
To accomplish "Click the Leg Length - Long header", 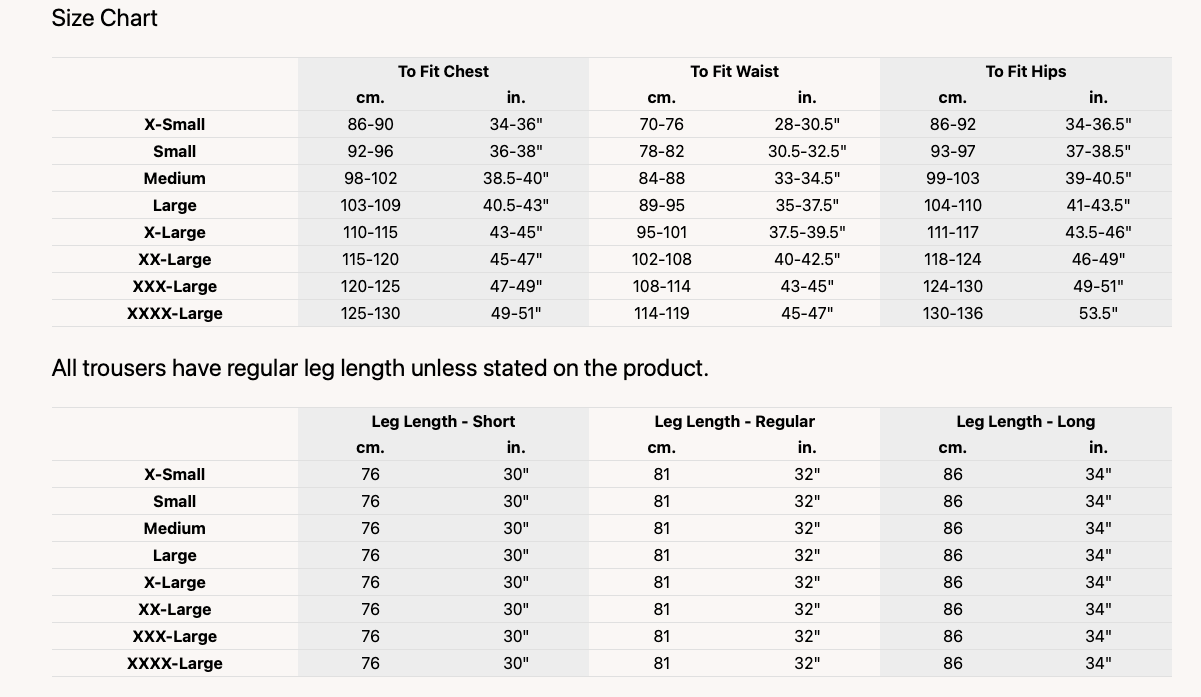I will [x=1025, y=421].
